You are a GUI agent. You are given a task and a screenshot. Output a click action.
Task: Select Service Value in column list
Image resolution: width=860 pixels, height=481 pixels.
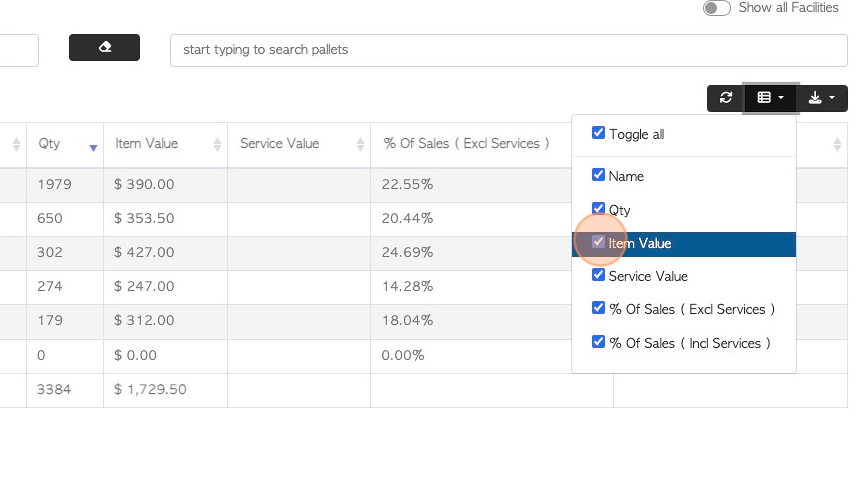point(683,276)
